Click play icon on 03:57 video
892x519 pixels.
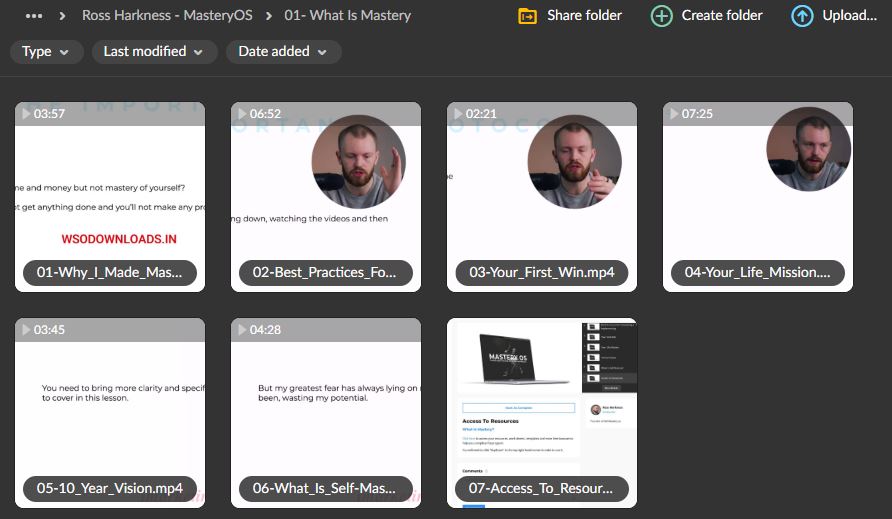coord(26,114)
